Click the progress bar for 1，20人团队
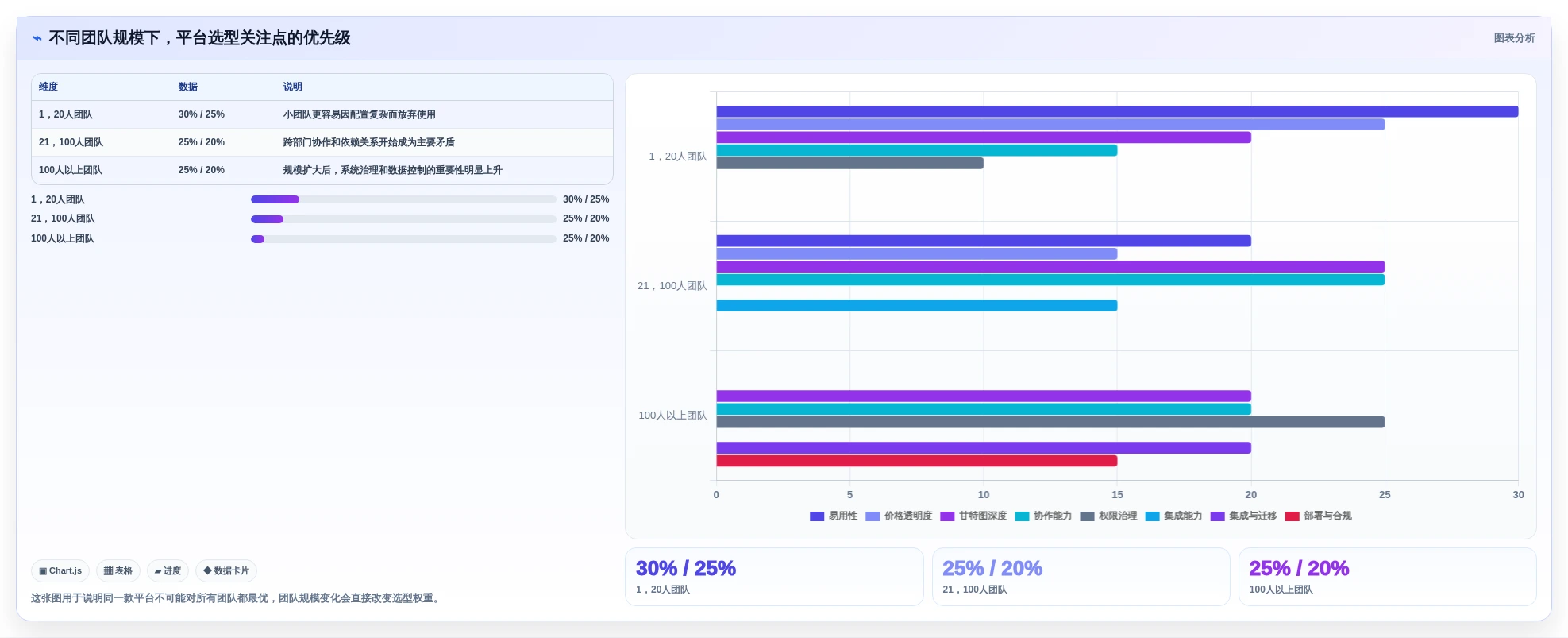The image size is (1568, 638). pos(403,199)
